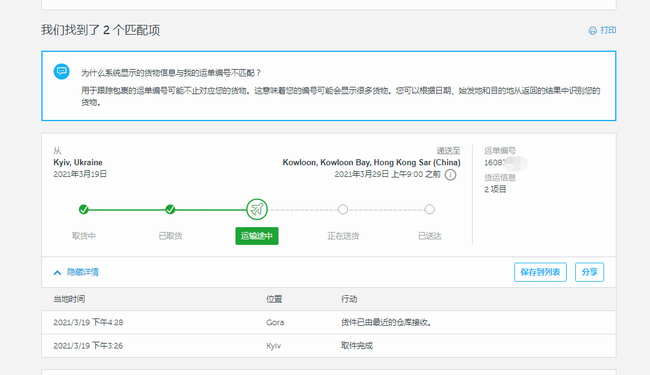Click the 货运信息 label
The image size is (650, 375).
(500, 178)
